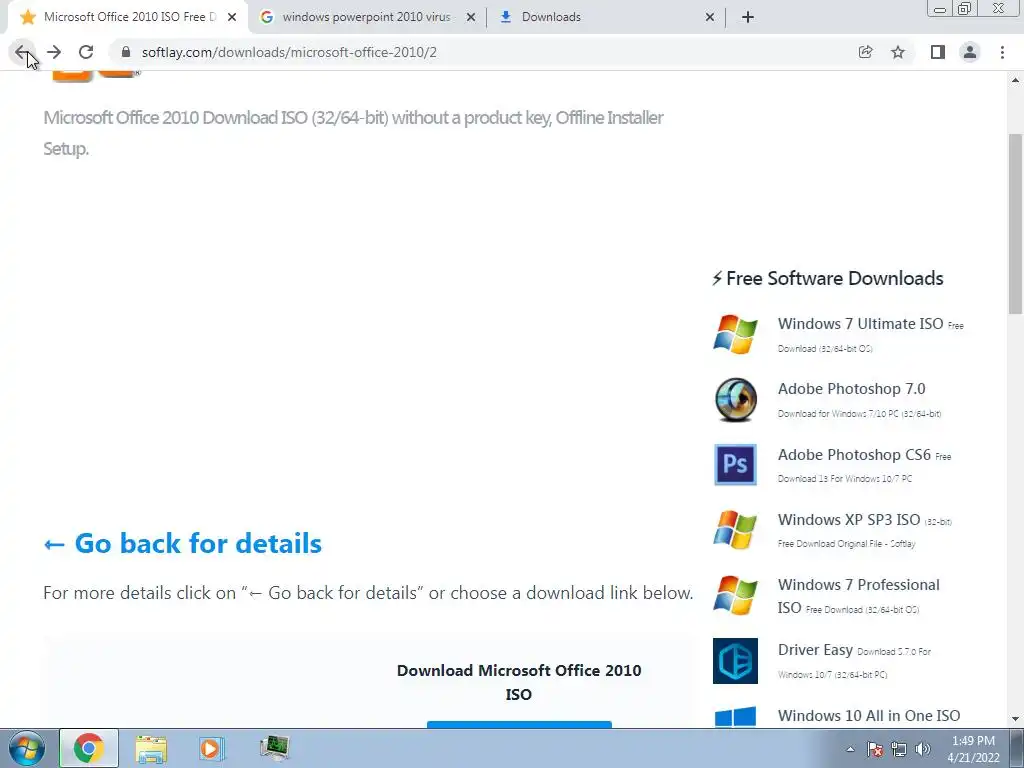Click the Photoshop 7.0 eye logo thumbnail
Image resolution: width=1024 pixels, height=768 pixels.
tap(735, 400)
